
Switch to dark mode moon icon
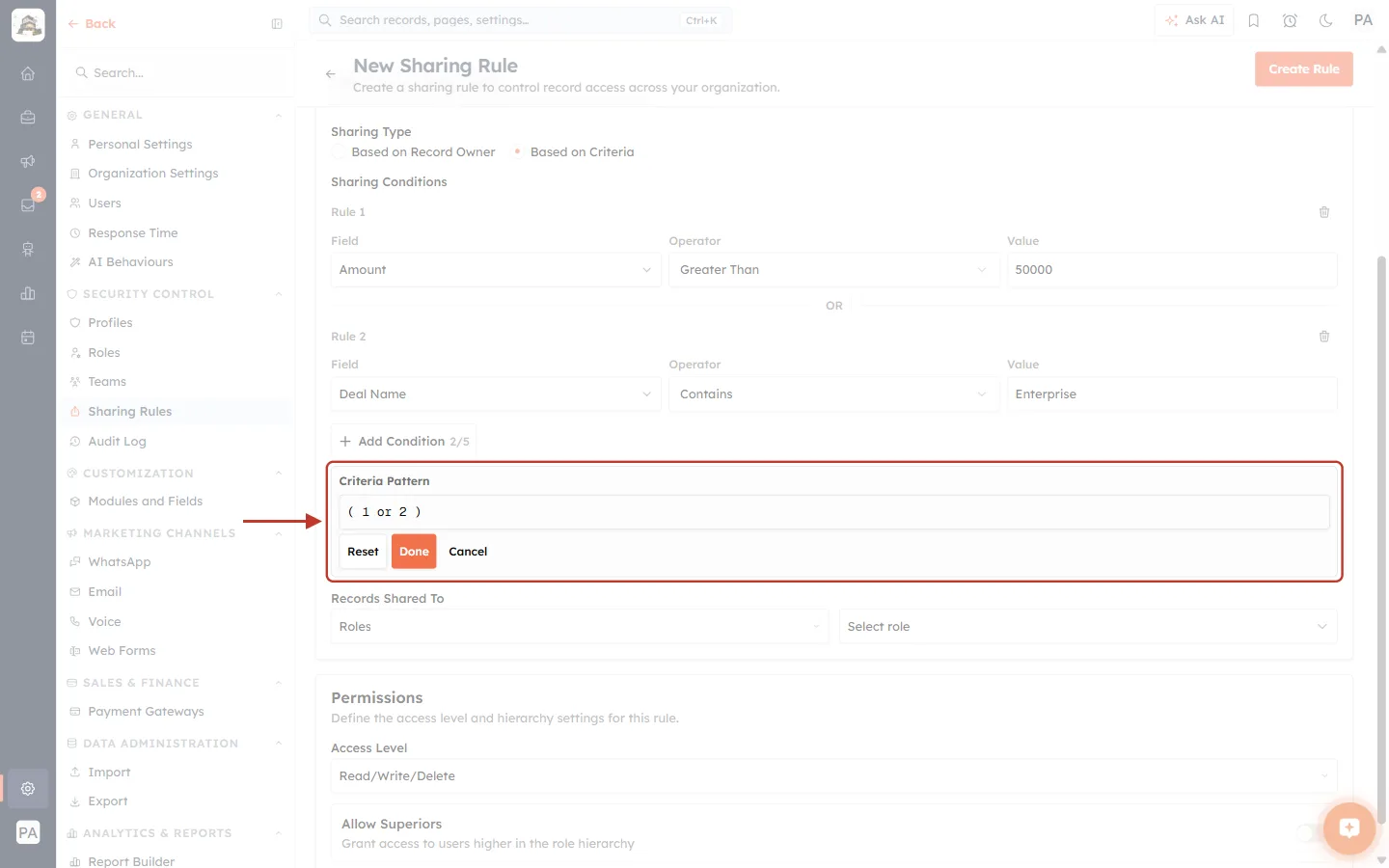point(1326,20)
